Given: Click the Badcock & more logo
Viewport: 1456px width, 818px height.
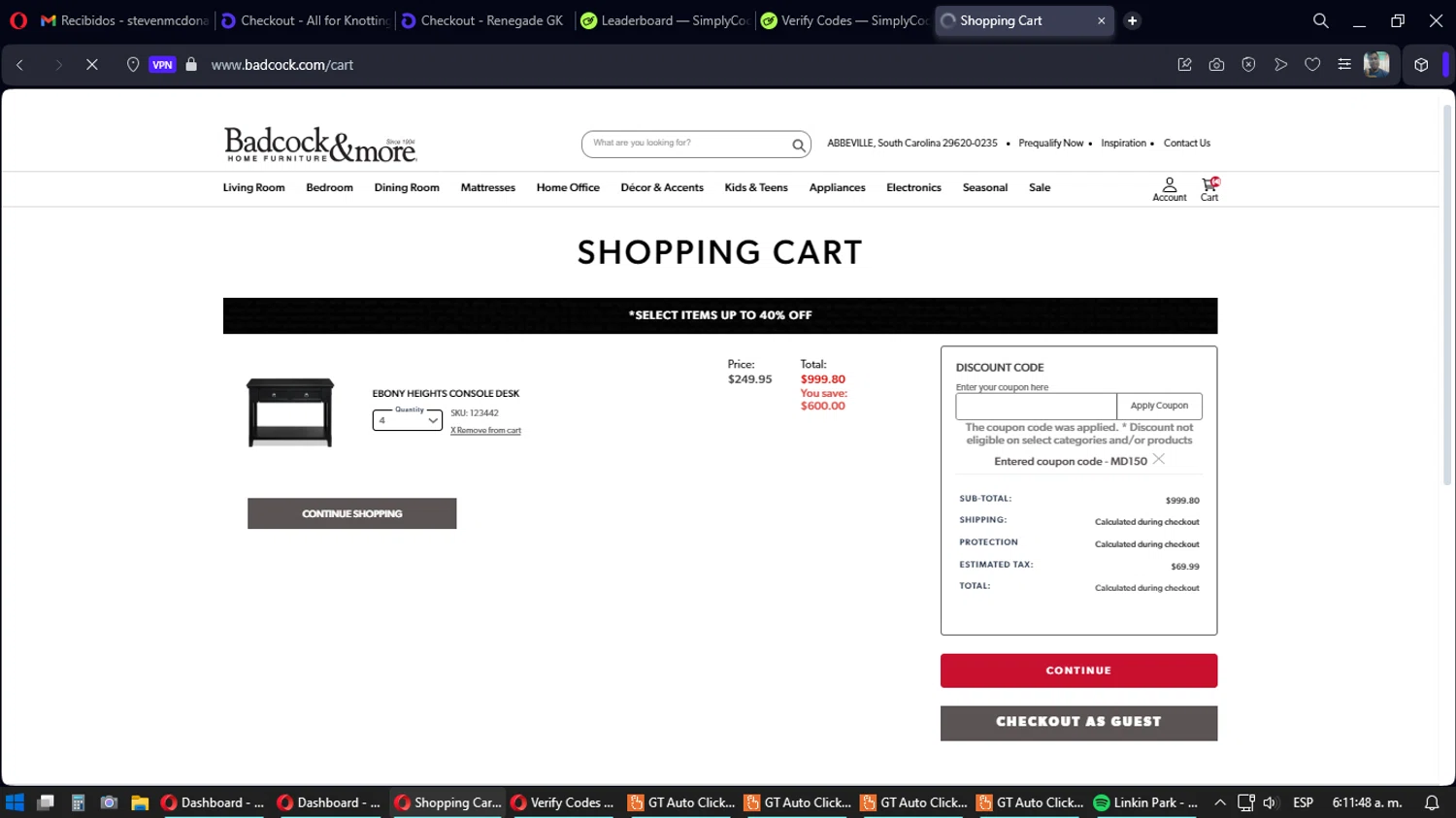Looking at the screenshot, I should click(320, 146).
